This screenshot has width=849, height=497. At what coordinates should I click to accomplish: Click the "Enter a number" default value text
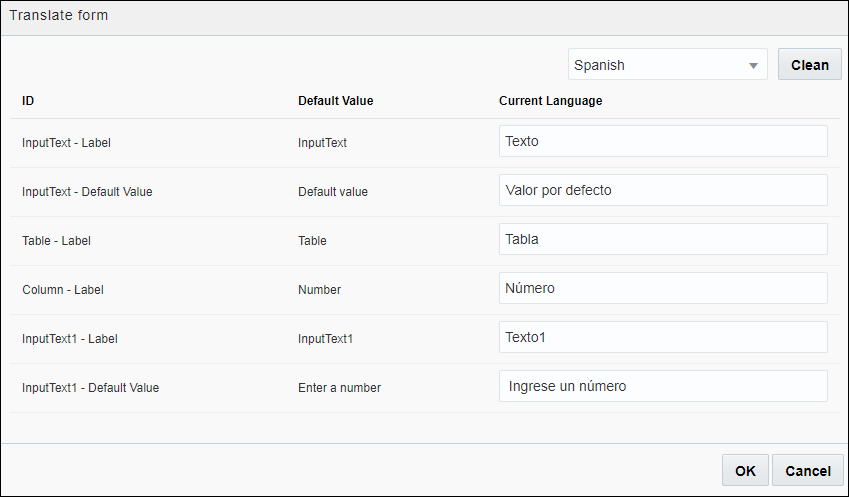[x=339, y=388]
